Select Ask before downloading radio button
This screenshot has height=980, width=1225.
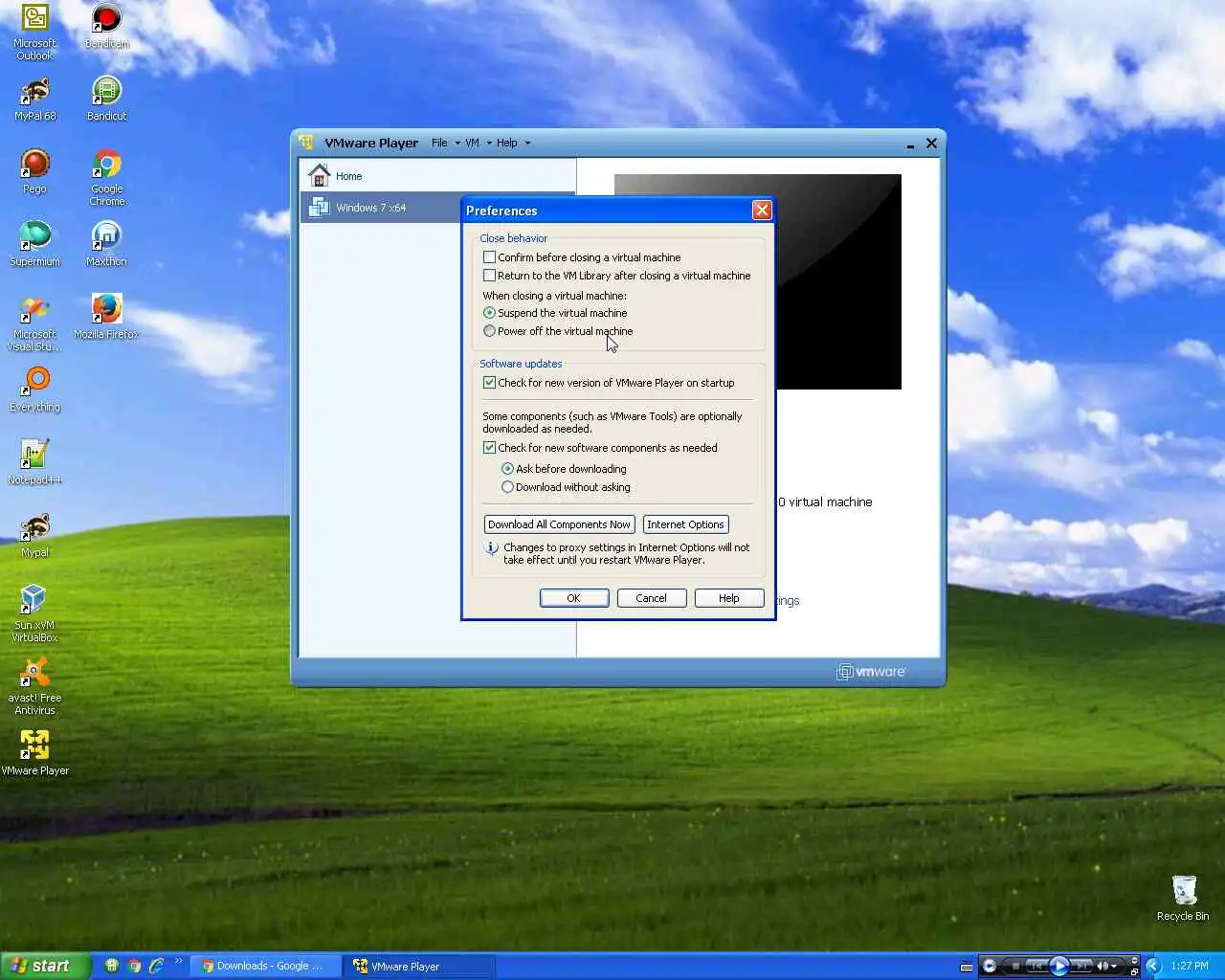click(x=508, y=469)
